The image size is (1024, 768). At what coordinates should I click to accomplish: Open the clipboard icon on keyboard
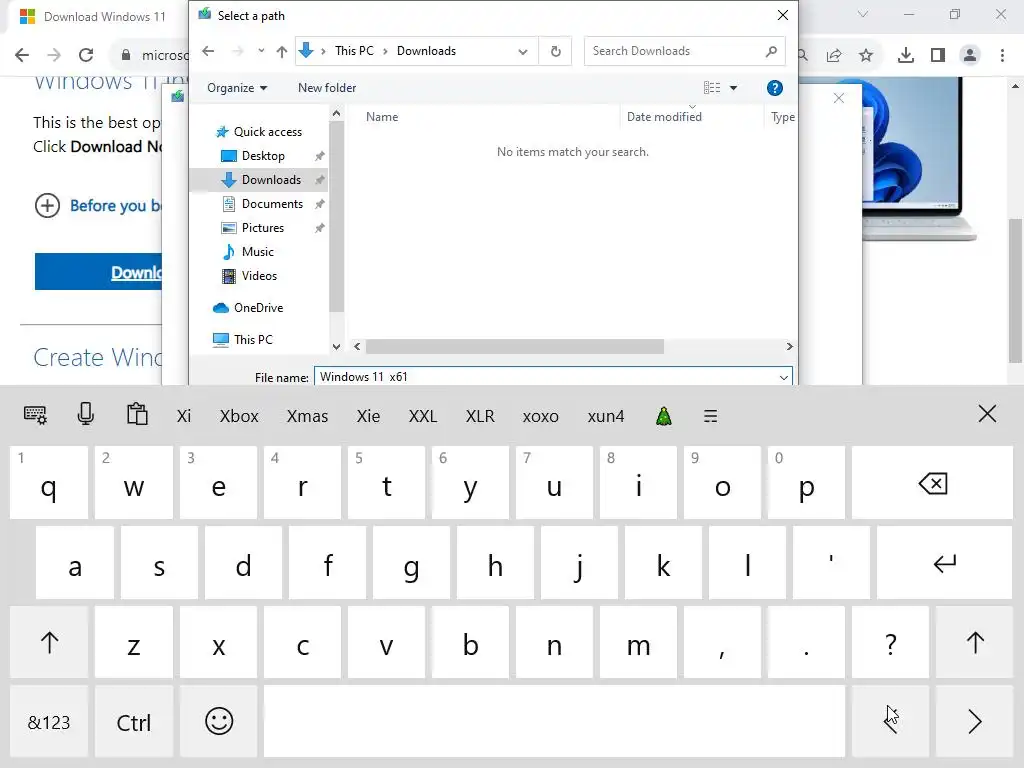pos(137,414)
